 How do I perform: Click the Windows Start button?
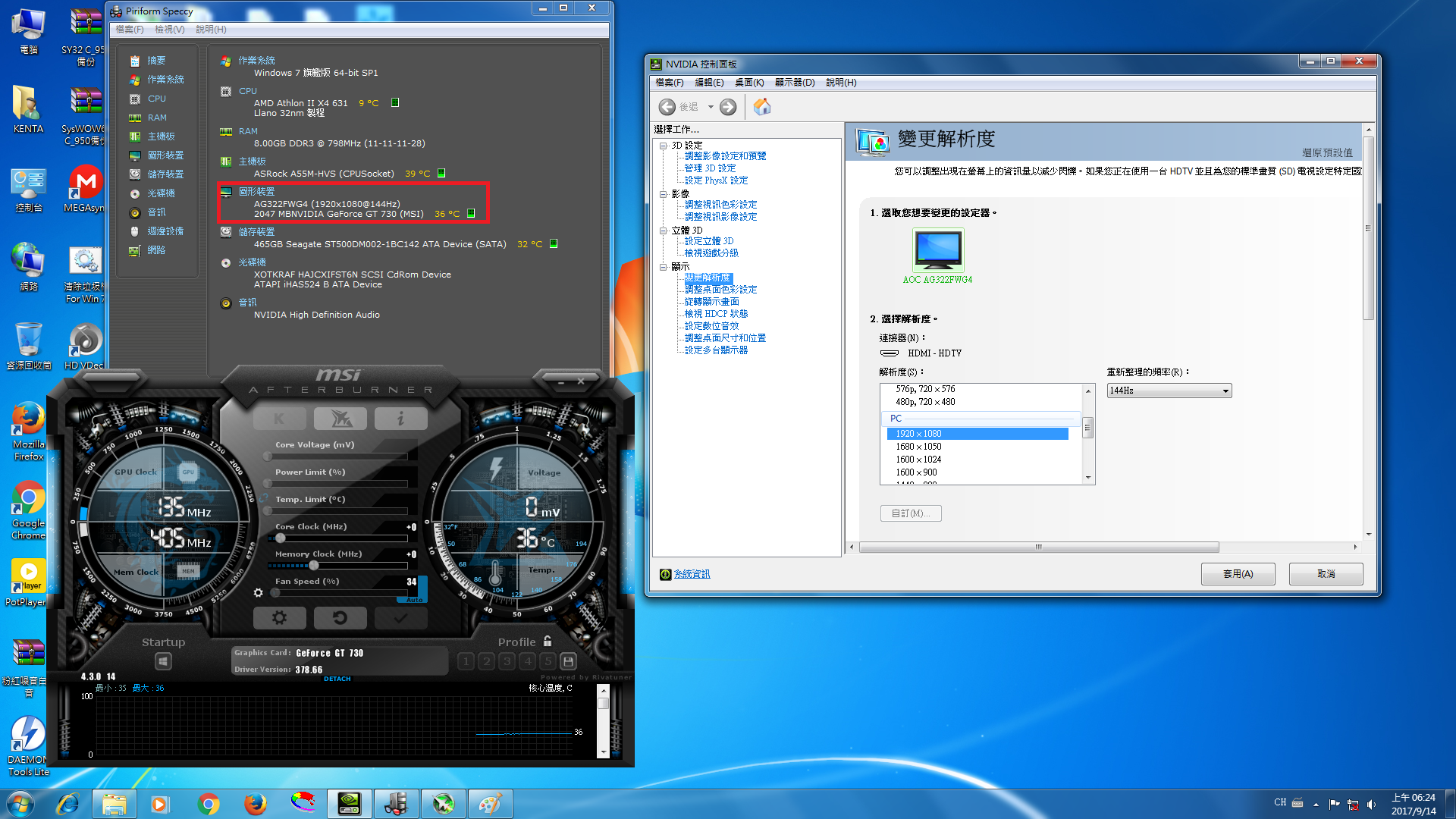point(20,804)
